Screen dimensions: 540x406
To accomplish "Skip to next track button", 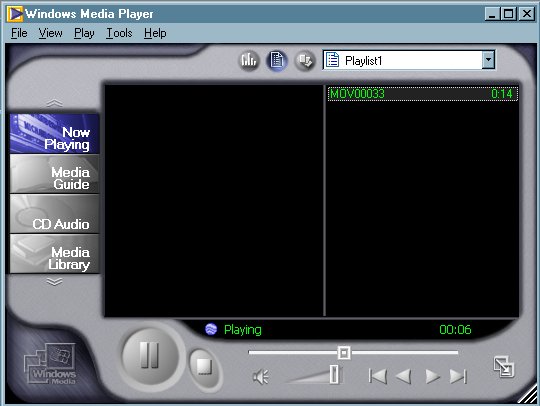I will (458, 376).
